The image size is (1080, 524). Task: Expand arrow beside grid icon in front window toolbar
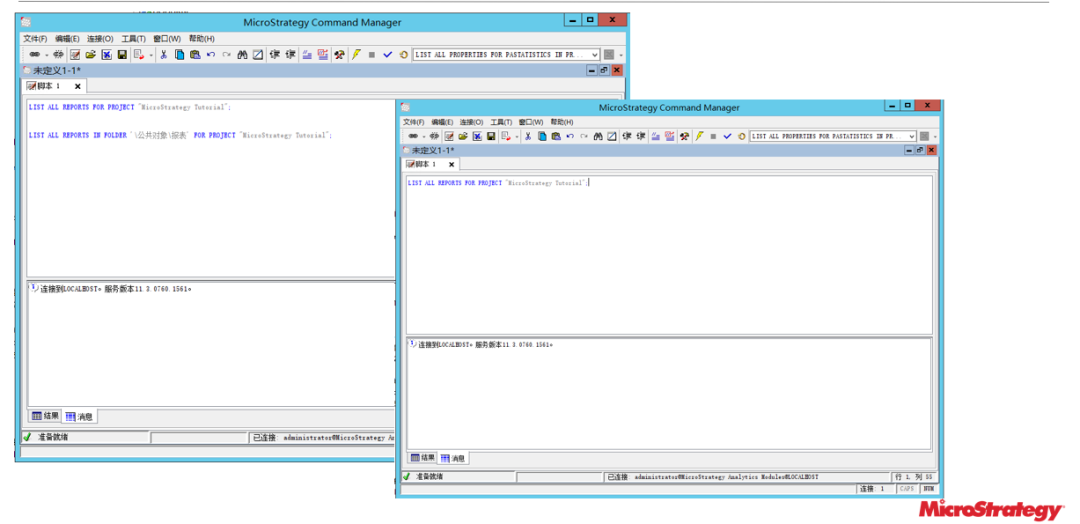point(935,137)
